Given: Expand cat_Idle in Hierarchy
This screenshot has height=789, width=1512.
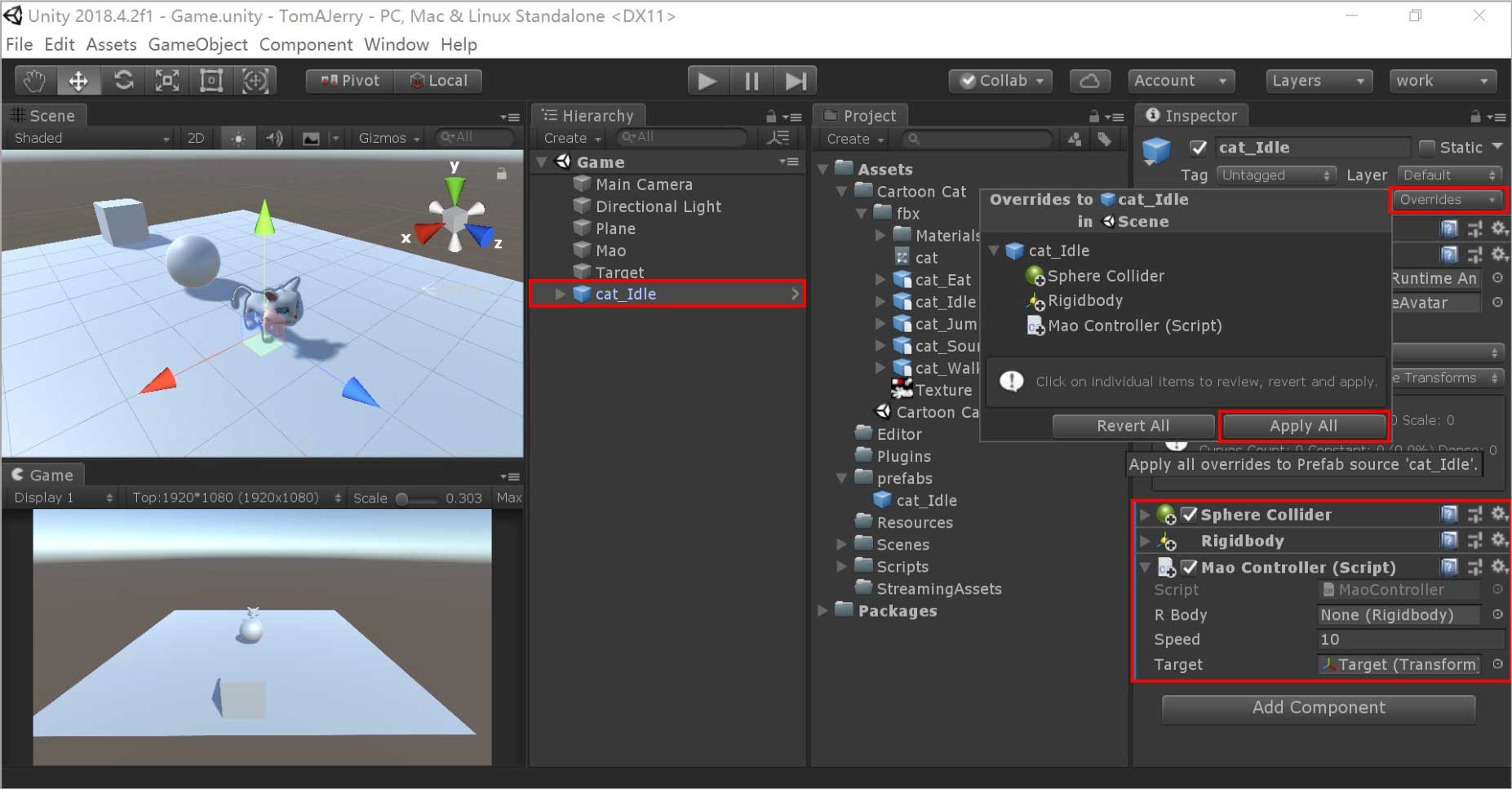Looking at the screenshot, I should 560,294.
